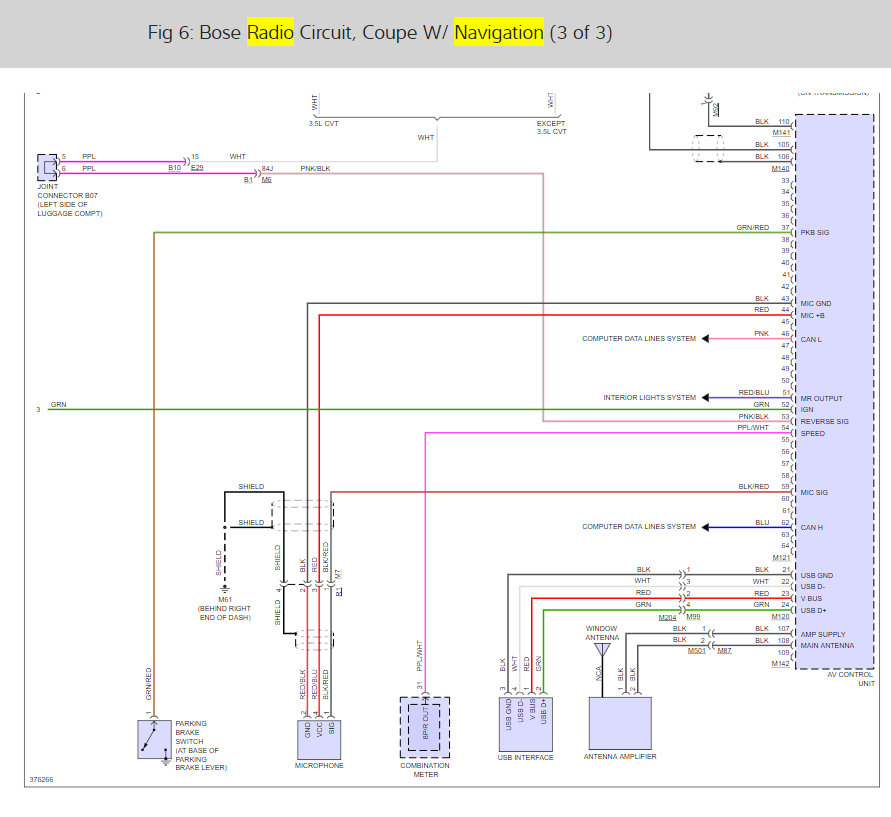This screenshot has height=817, width=891.
Task: Click the PKB SIG pin label
Action: tap(814, 232)
